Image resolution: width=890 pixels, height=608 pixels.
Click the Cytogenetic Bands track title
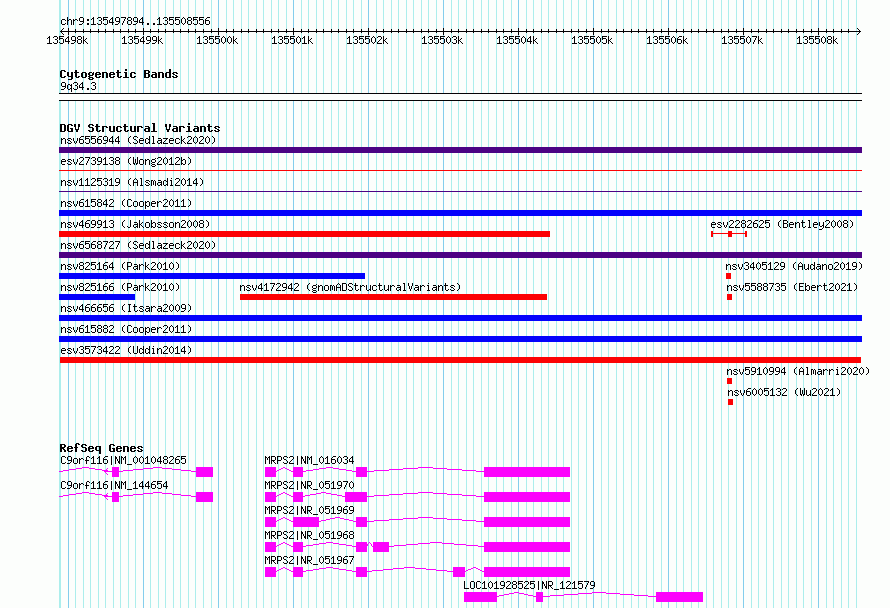(x=119, y=74)
